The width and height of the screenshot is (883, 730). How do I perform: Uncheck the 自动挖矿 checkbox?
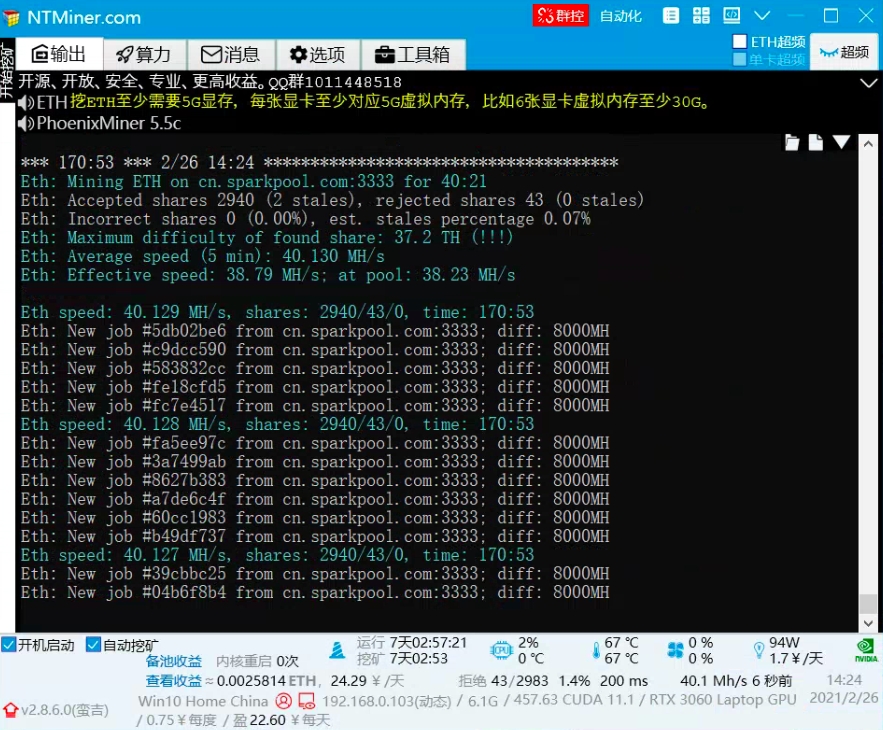tap(94, 645)
